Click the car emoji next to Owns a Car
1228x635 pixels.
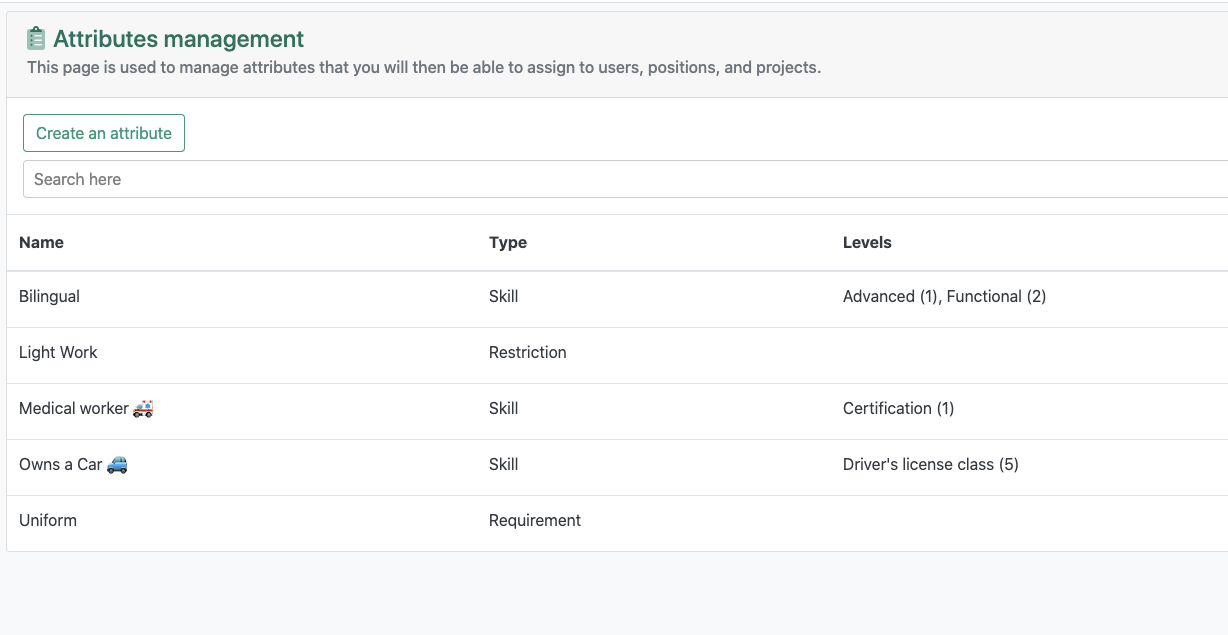(117, 464)
